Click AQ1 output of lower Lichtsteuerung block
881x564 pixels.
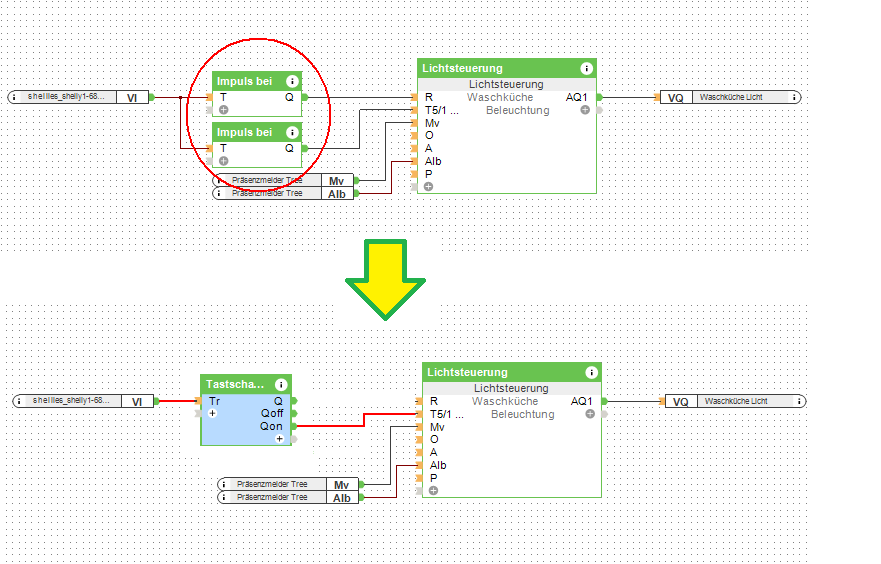(x=582, y=401)
